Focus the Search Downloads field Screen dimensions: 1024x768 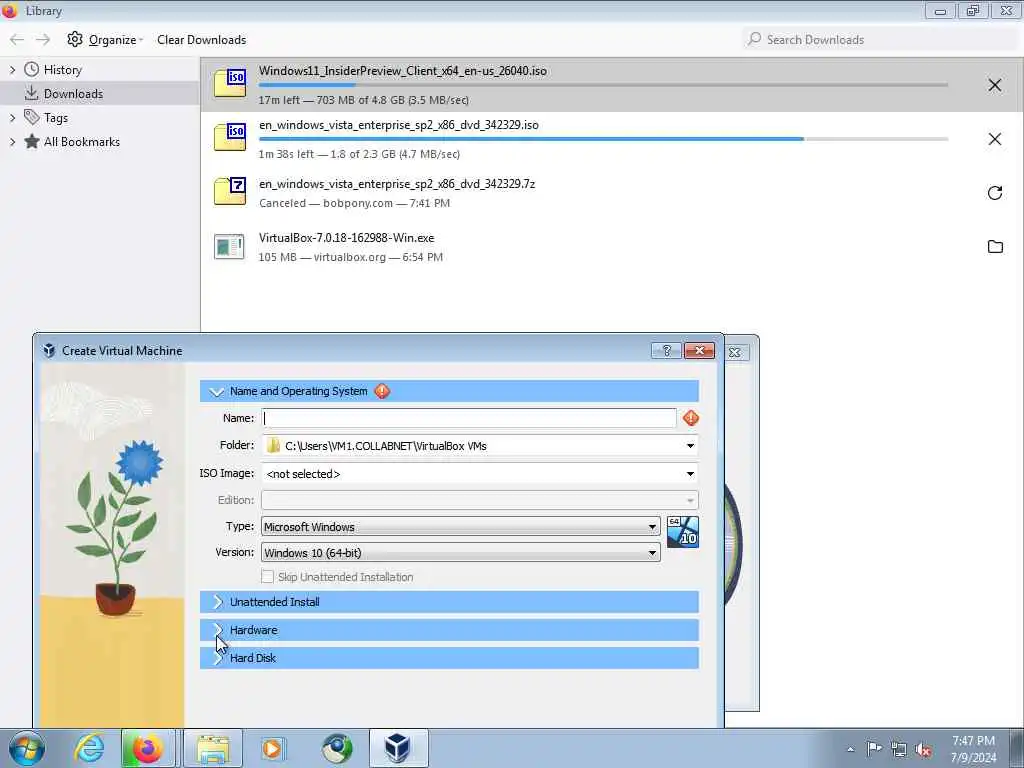point(878,40)
